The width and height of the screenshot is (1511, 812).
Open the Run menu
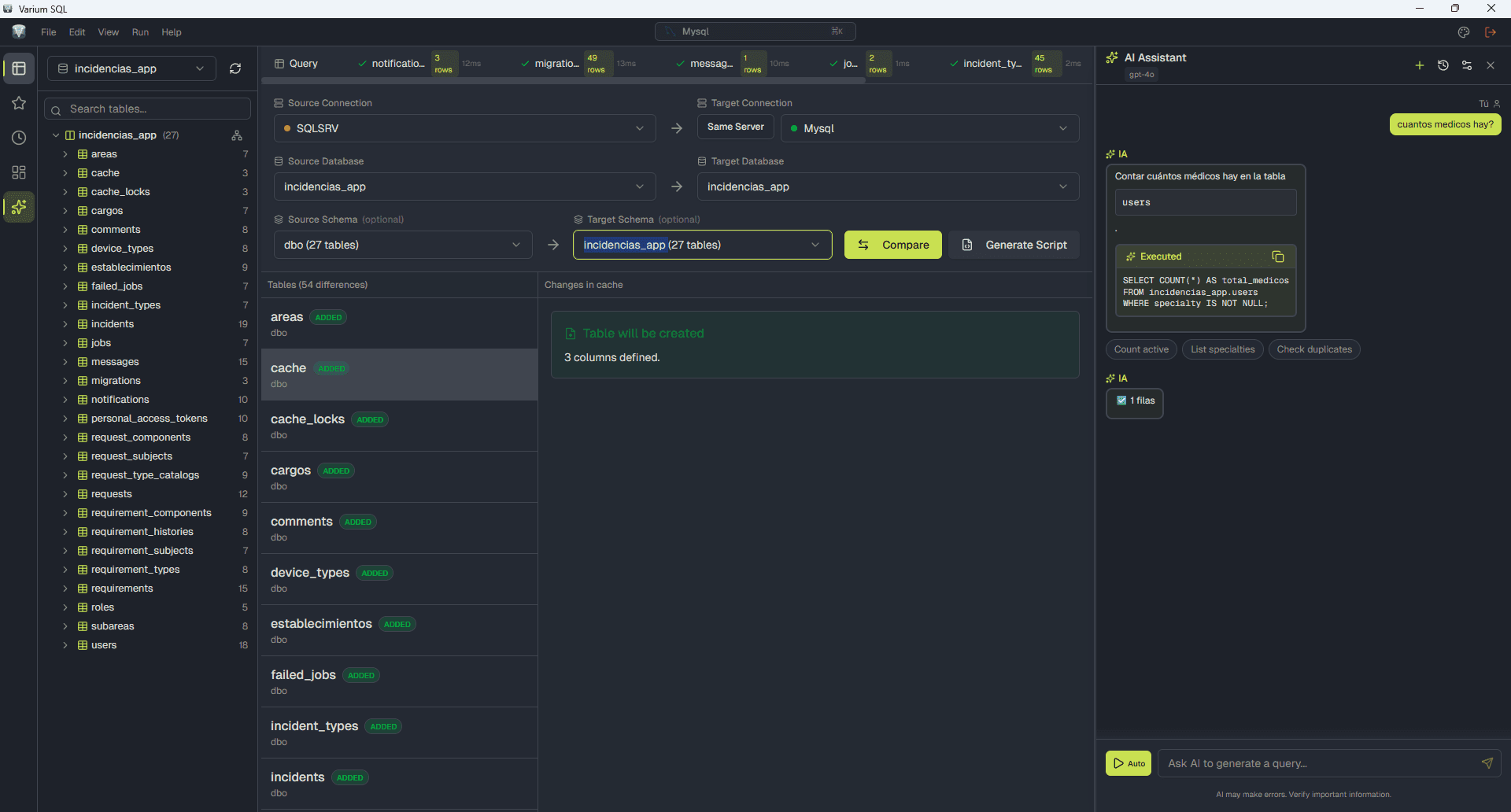[x=140, y=32]
